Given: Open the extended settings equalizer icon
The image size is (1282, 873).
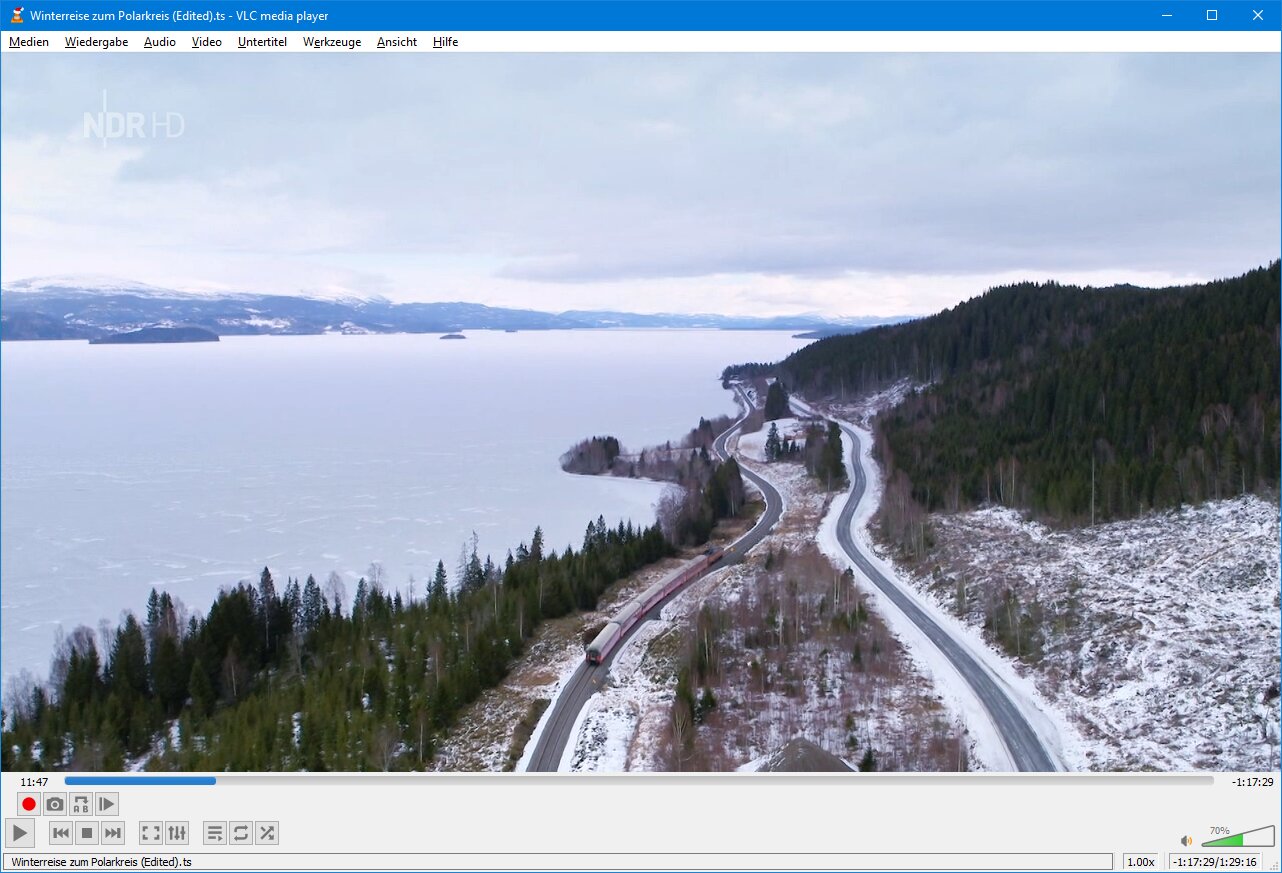Looking at the screenshot, I should click(177, 833).
